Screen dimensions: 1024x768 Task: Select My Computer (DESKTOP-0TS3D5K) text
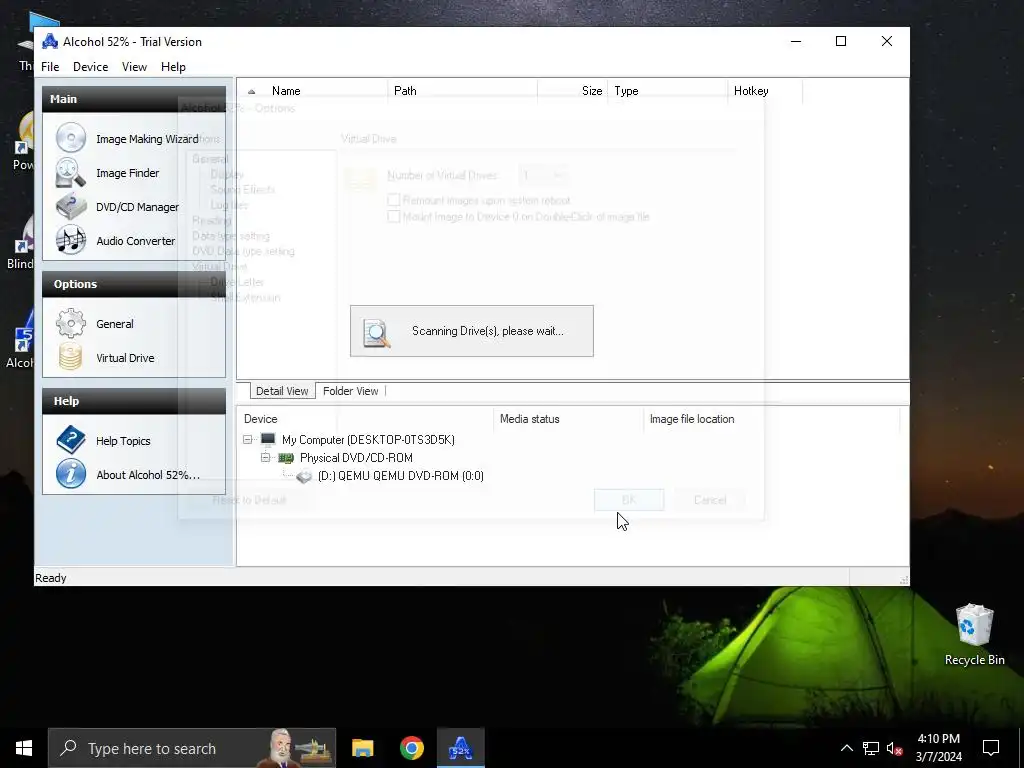(x=368, y=440)
